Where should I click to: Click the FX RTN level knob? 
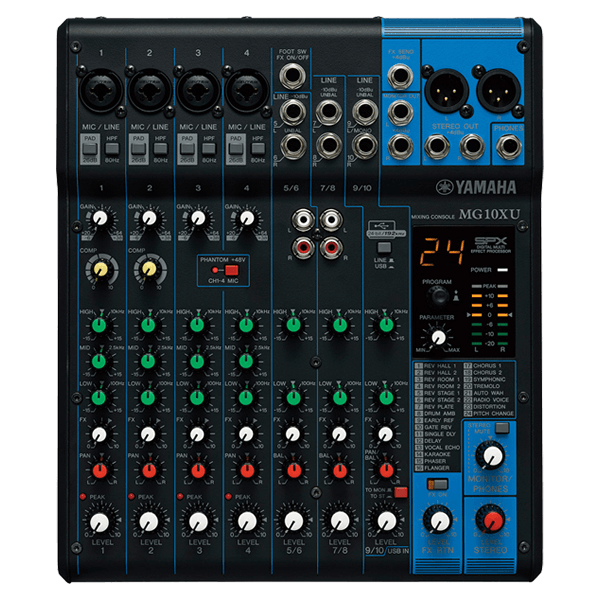pos(436,520)
